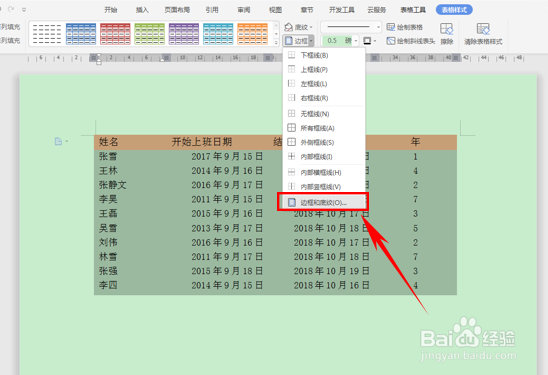The image size is (548, 375).
Task: Switch to the 云服务 tab
Action: (376, 10)
